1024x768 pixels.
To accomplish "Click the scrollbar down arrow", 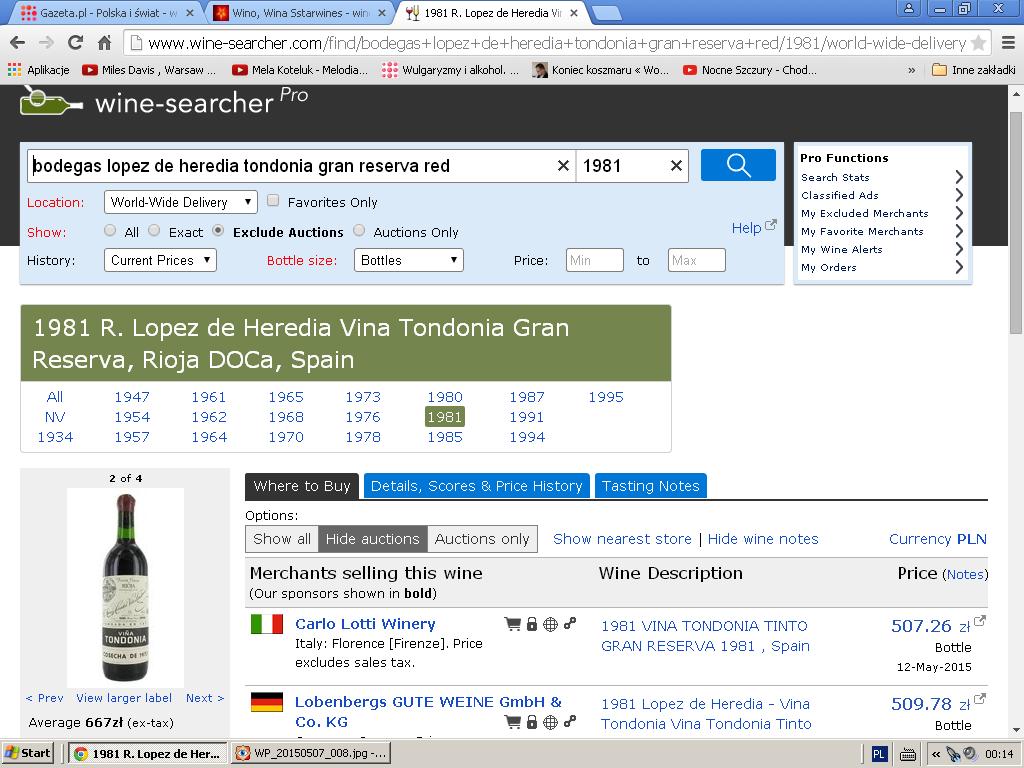I will 1016,730.
